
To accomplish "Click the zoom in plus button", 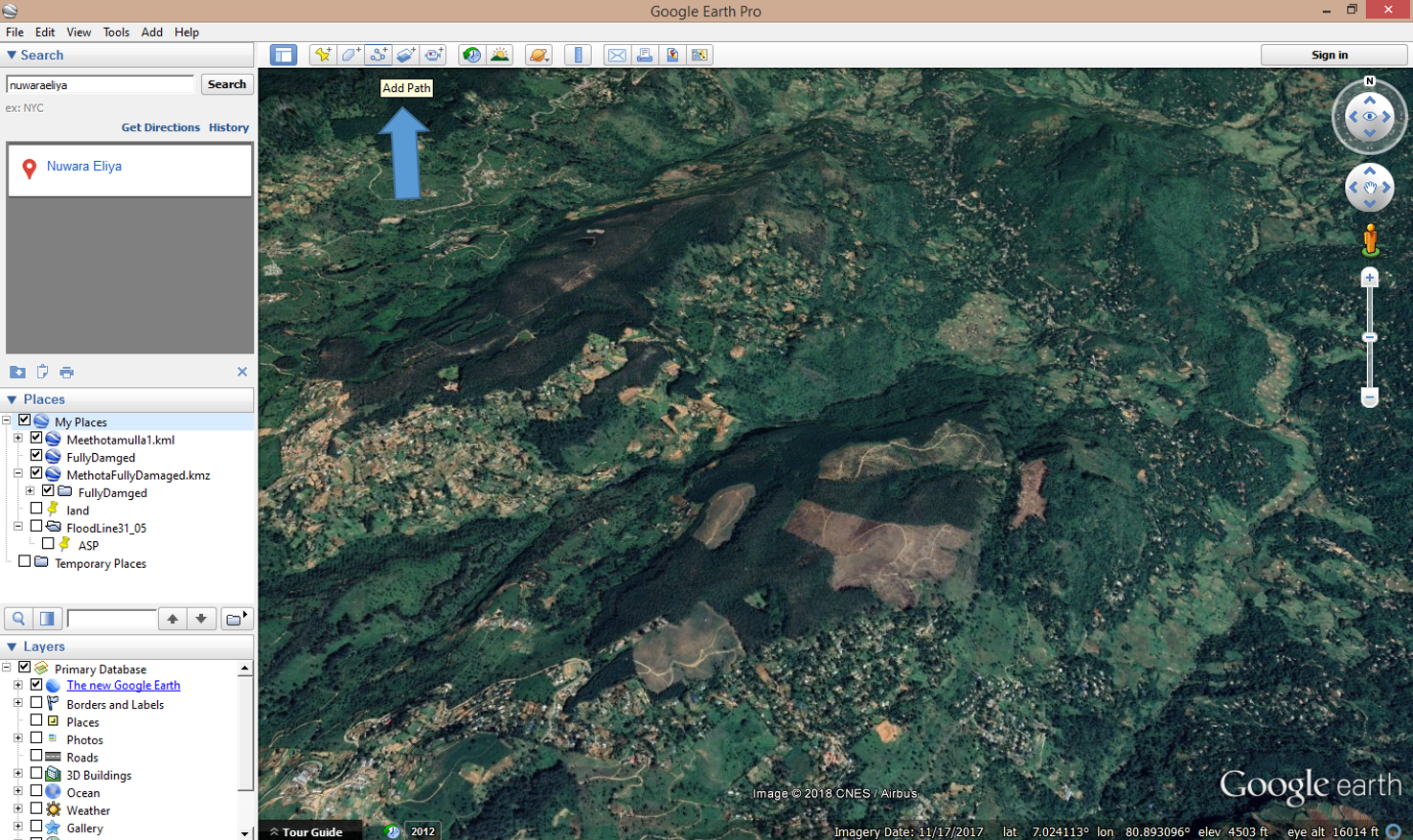I will click(1370, 278).
